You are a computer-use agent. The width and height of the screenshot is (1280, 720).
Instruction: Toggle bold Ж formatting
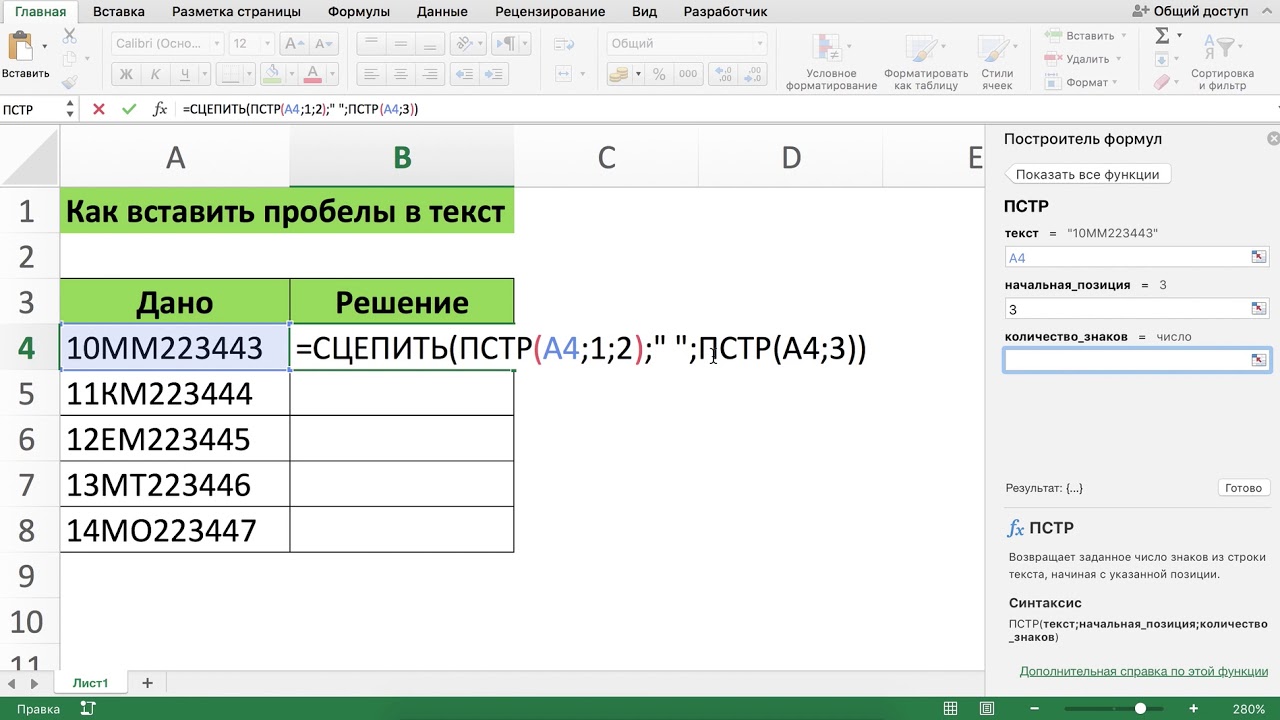tap(126, 74)
